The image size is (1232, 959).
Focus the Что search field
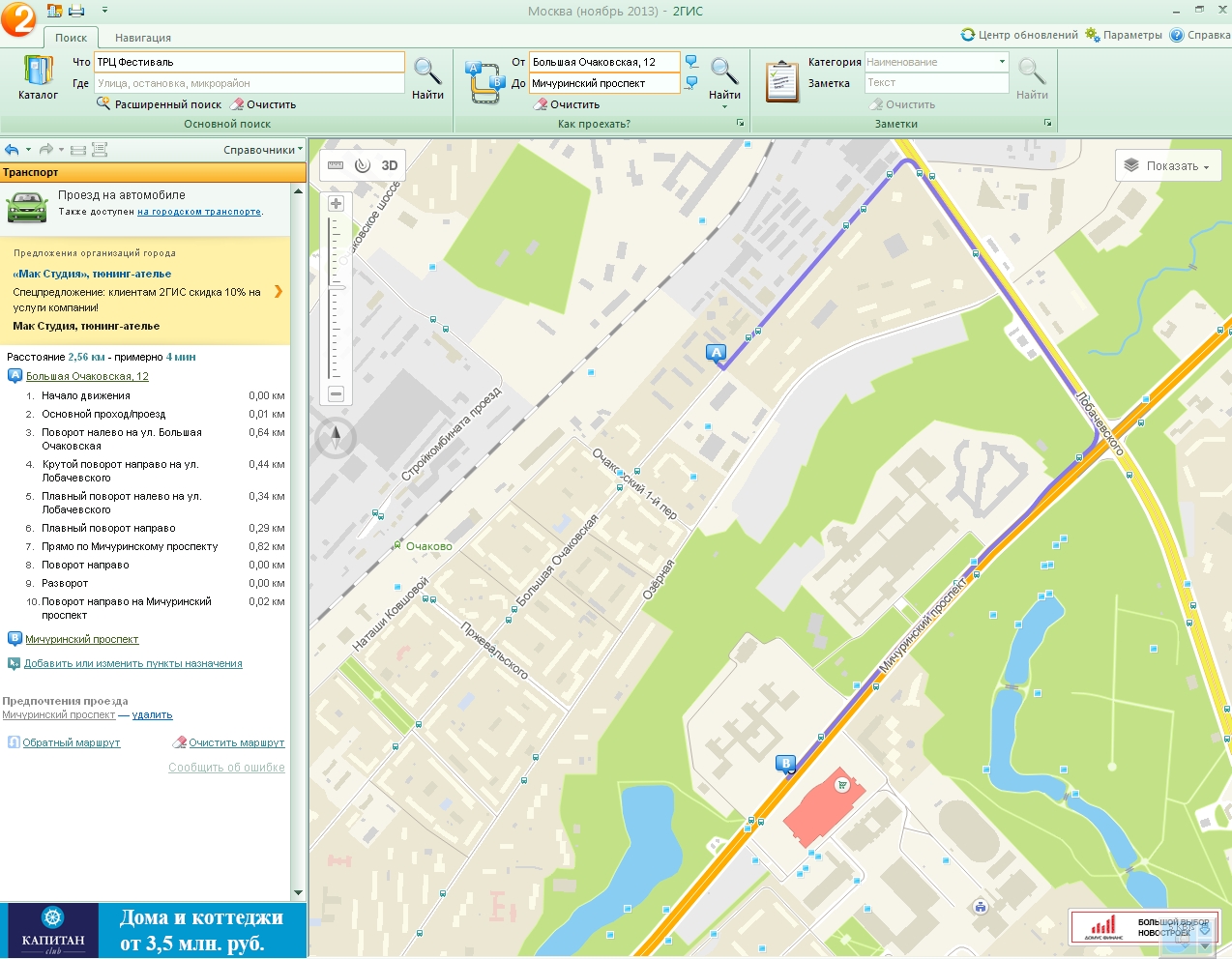(249, 62)
